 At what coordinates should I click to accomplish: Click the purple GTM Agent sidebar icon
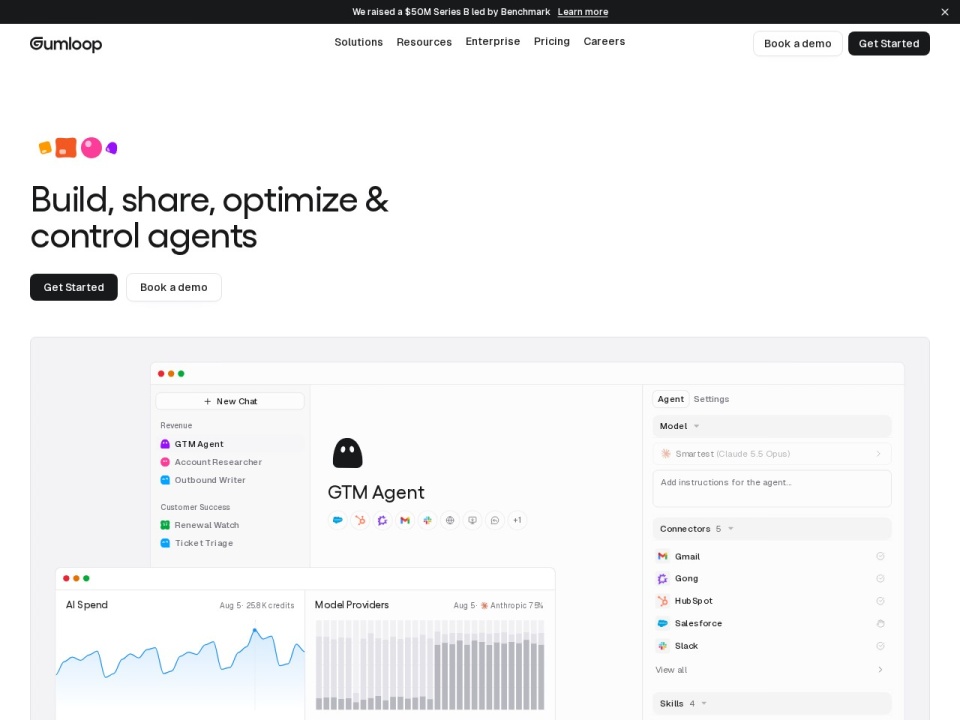(x=165, y=444)
